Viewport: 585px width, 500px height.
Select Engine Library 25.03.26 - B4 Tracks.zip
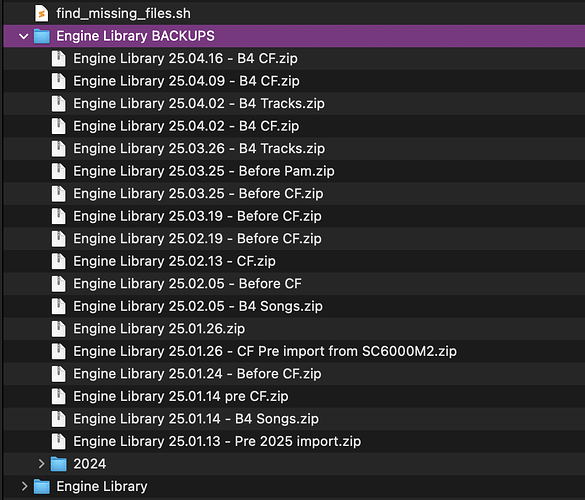tap(199, 149)
